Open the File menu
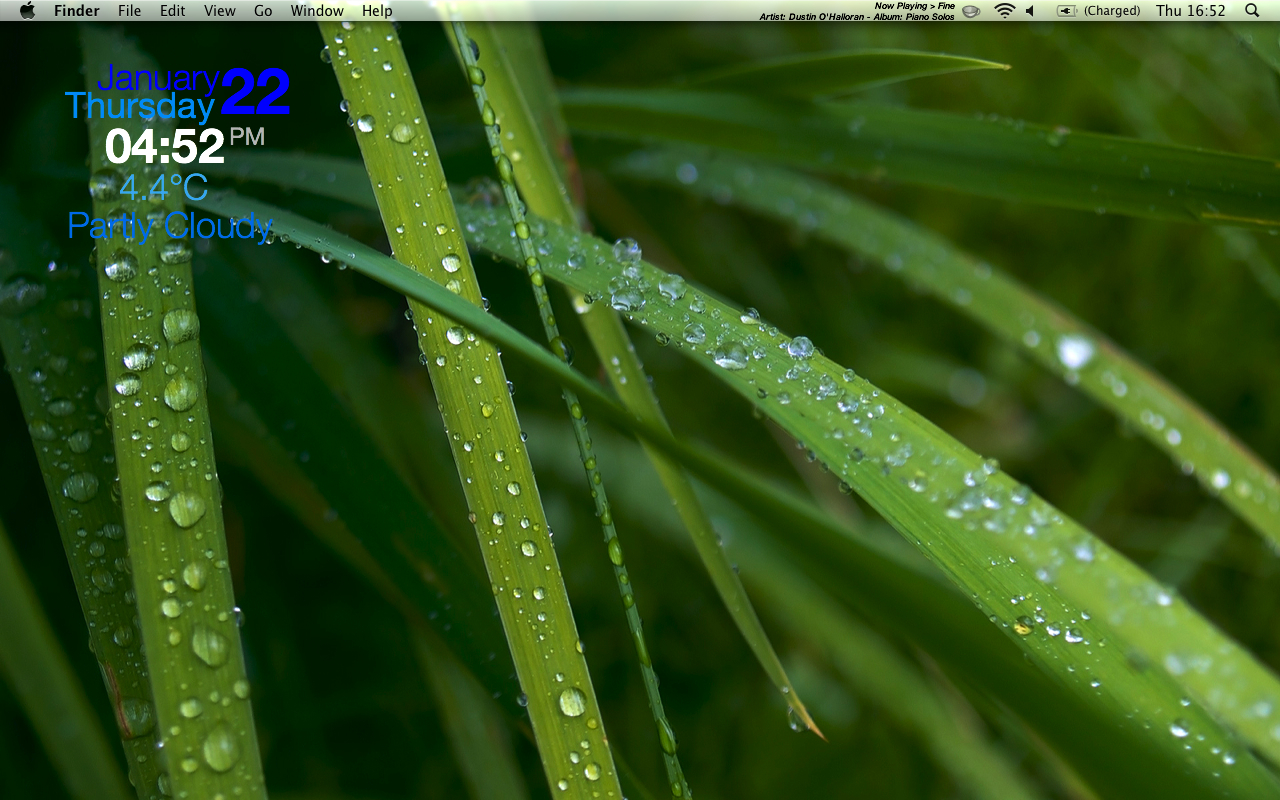 pos(129,11)
